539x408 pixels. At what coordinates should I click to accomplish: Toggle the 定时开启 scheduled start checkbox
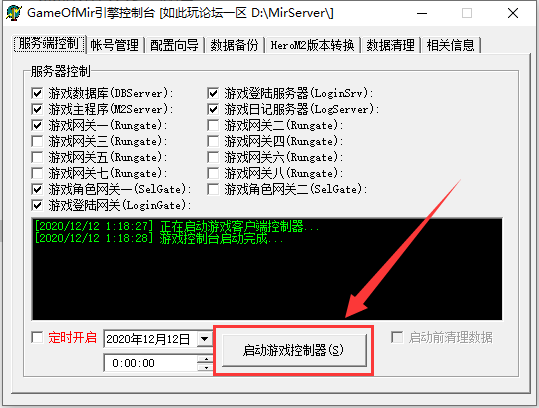pyautogui.click(x=37, y=337)
